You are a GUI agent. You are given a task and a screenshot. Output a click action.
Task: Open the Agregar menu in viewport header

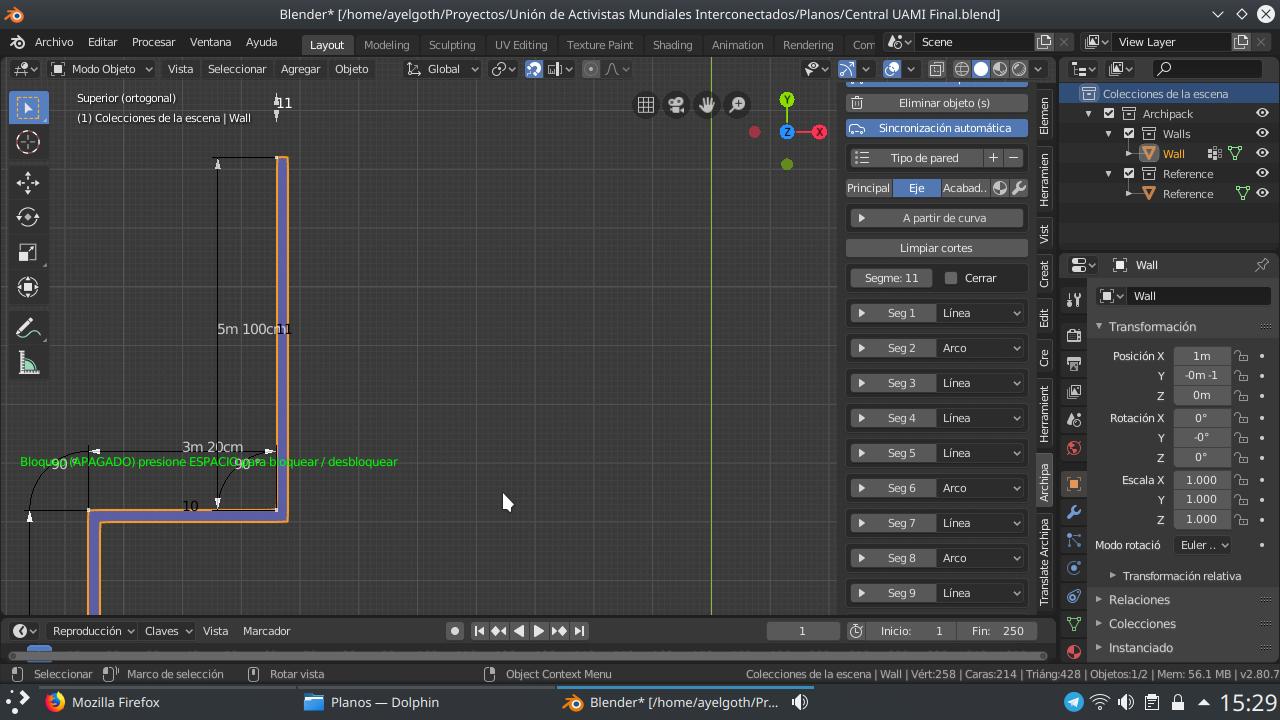(x=300, y=69)
